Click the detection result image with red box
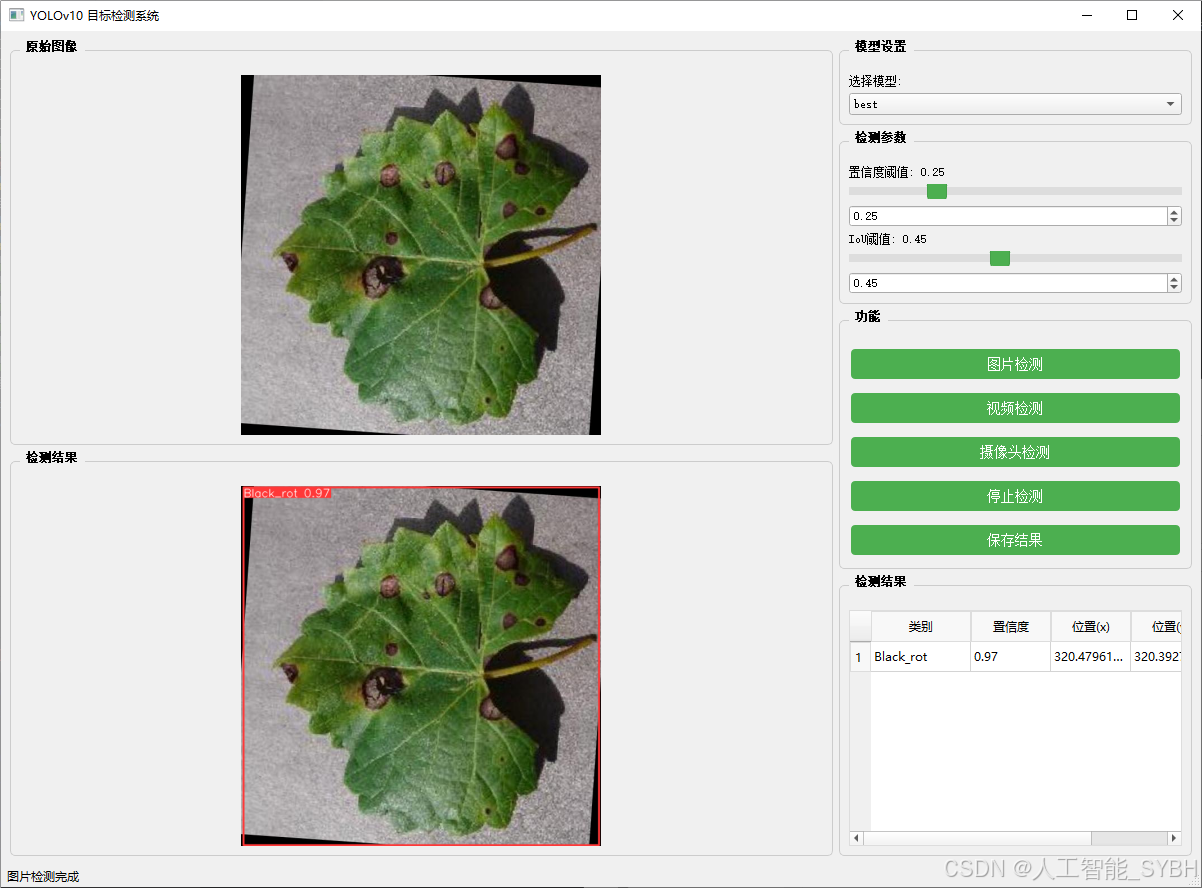Image resolution: width=1202 pixels, height=888 pixels. [x=420, y=664]
